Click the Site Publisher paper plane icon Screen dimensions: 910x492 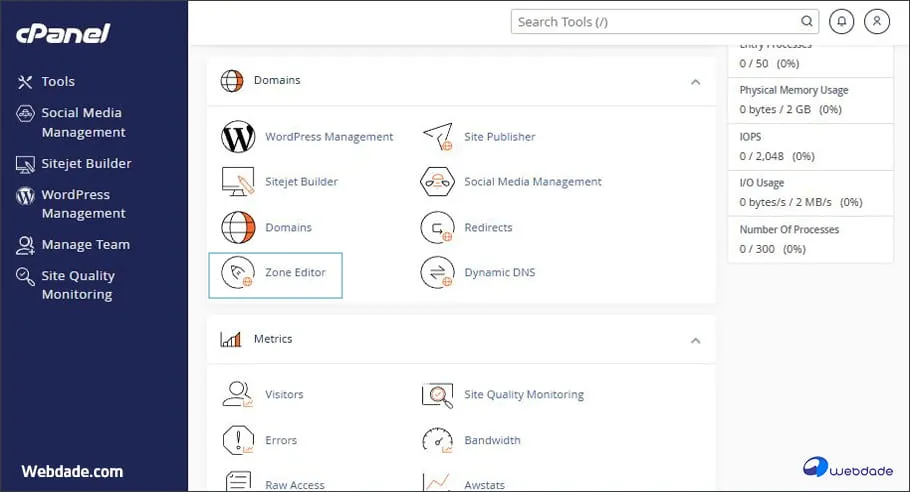[438, 137]
